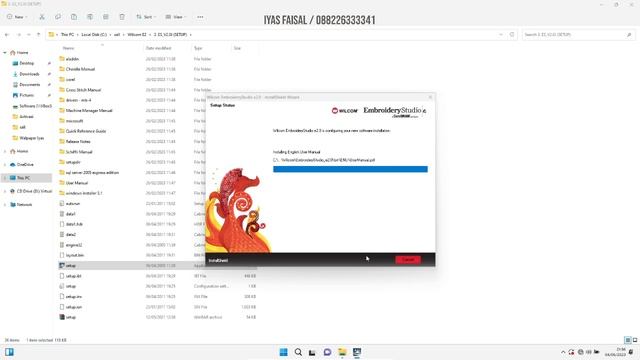Go forward with the Forward arrow
Viewport: 640px width, 360px height.
tap(19, 35)
